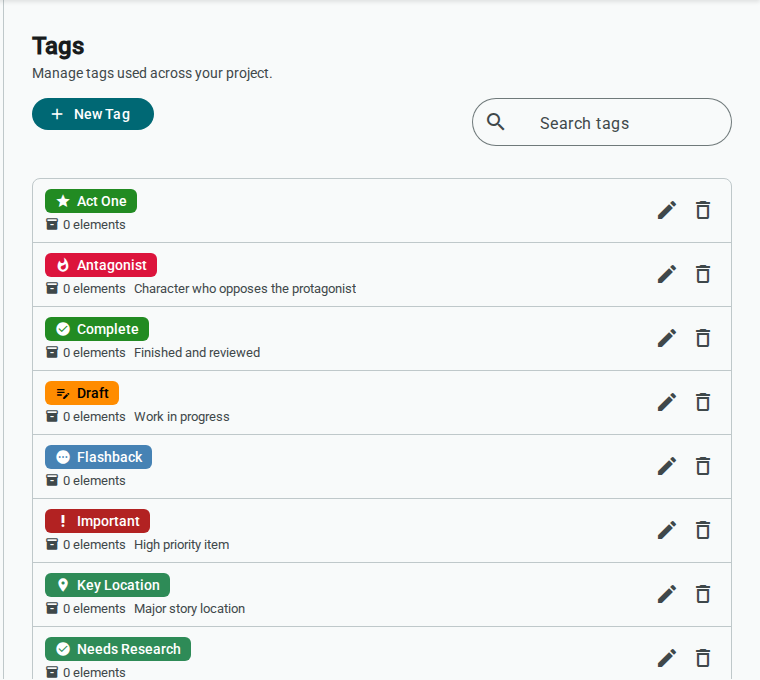Click 'High priority item' description

[x=181, y=545]
